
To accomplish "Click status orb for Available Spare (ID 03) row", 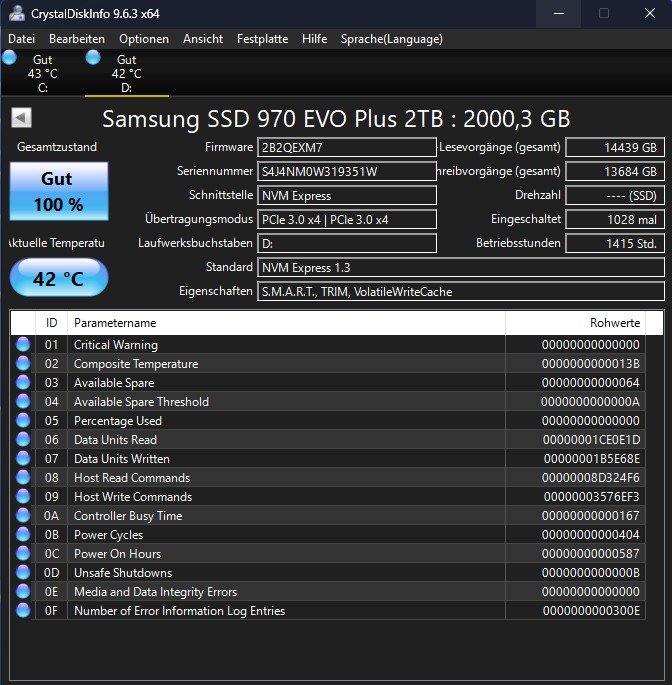I will (23, 382).
